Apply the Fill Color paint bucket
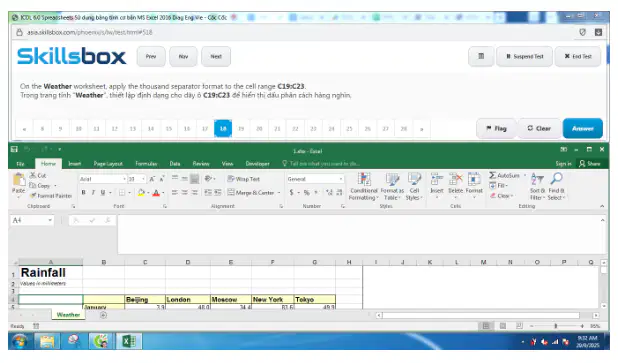This screenshot has height=363, width=618. pos(141,192)
